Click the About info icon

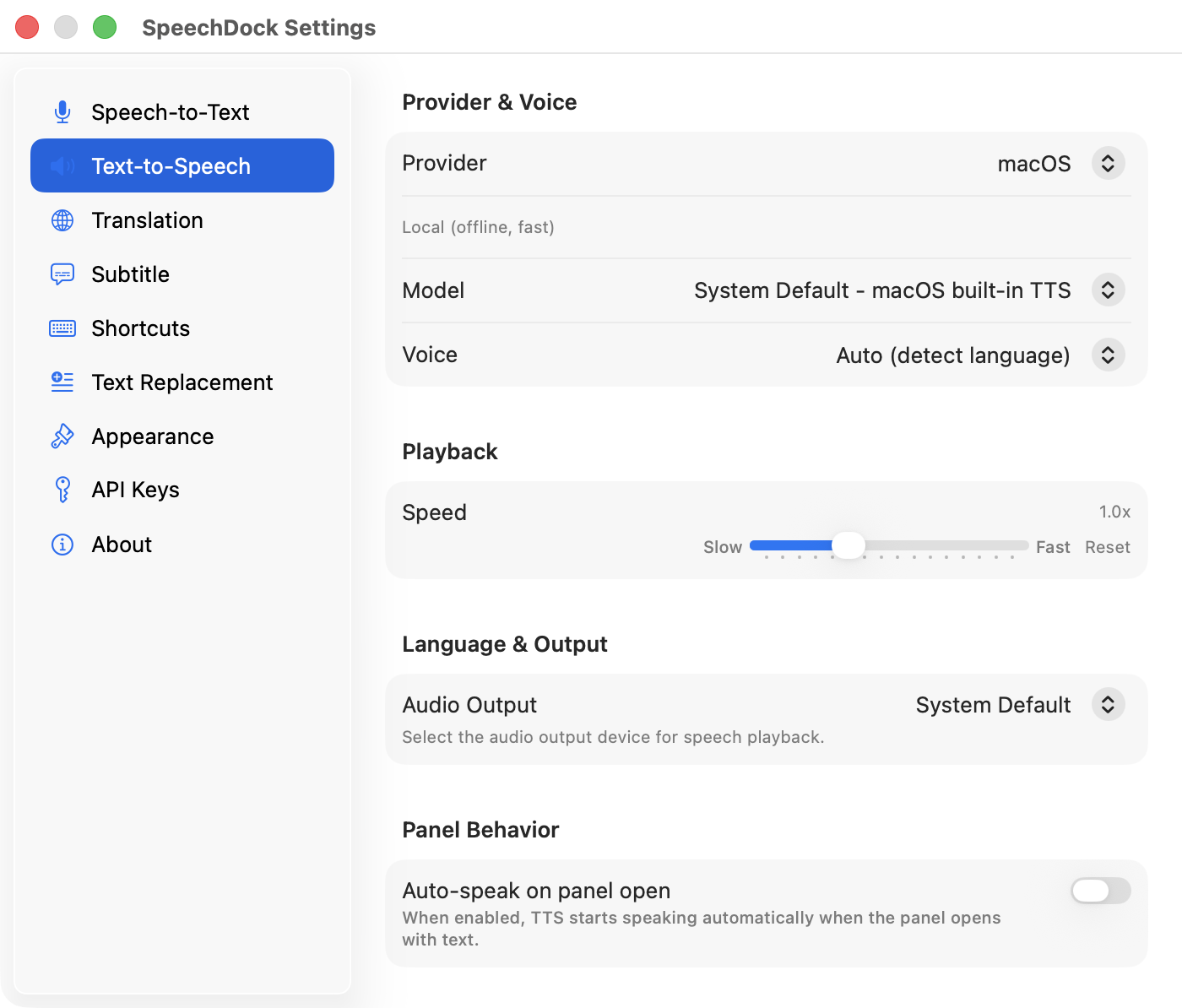62,545
